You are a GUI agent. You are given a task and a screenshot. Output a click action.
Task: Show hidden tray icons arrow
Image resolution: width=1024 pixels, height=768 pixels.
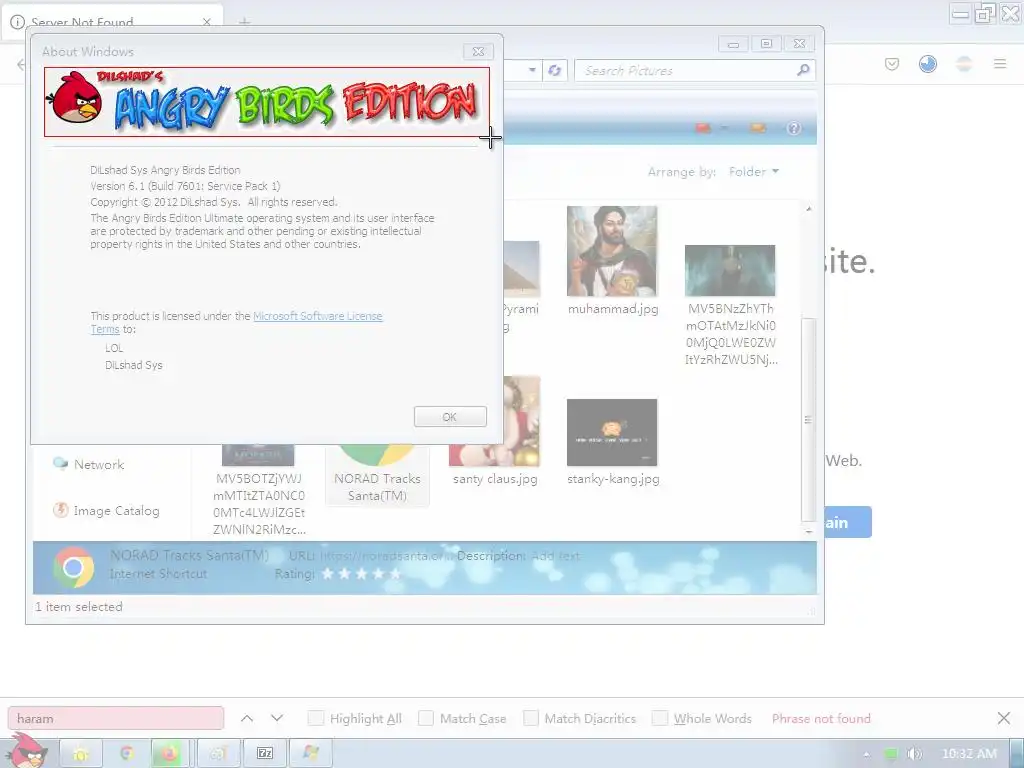click(x=867, y=754)
